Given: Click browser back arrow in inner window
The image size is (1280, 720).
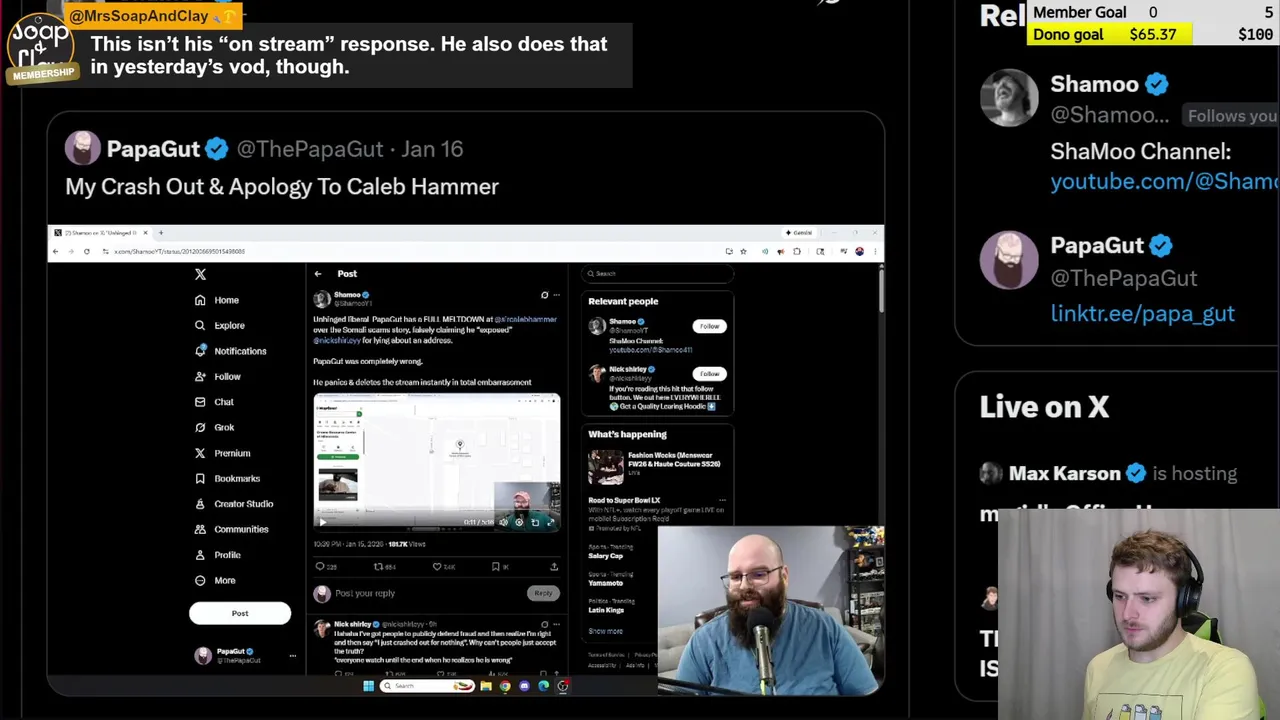Looking at the screenshot, I should click(56, 251).
